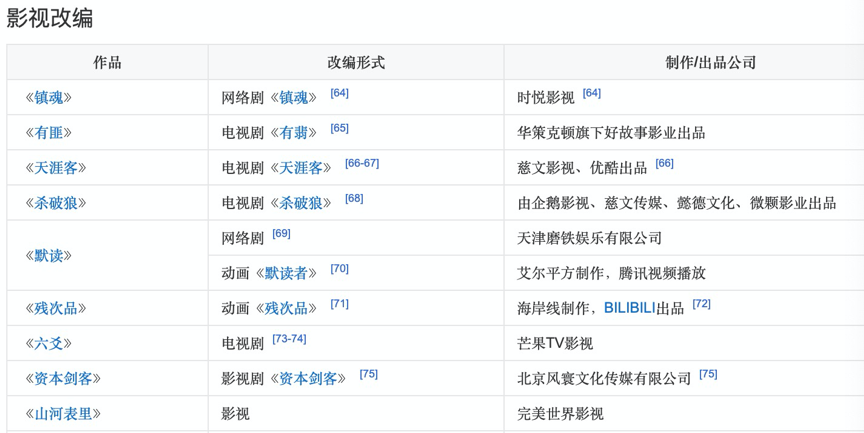Open the 《天涯客》 link in 作品 column

pos(56,168)
